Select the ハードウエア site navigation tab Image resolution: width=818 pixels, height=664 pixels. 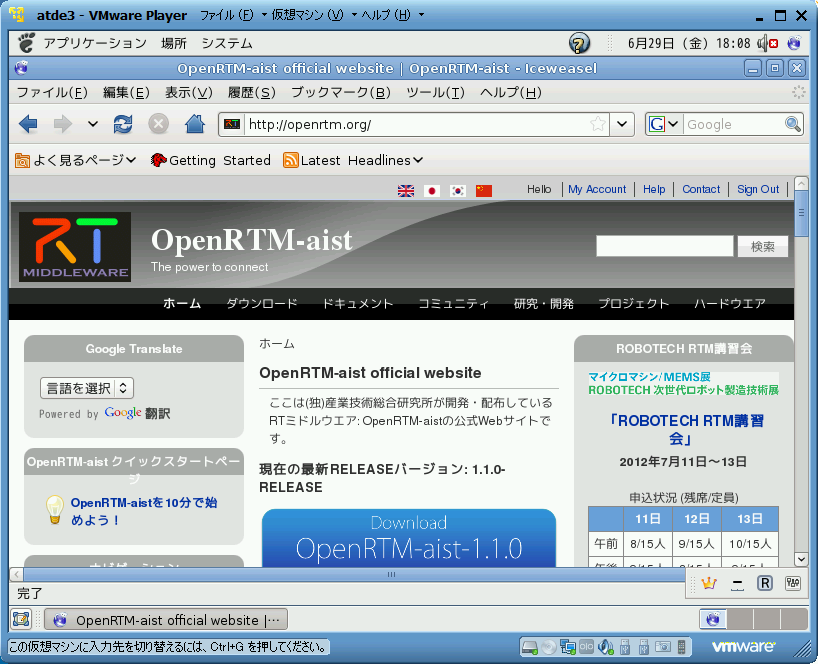click(729, 304)
